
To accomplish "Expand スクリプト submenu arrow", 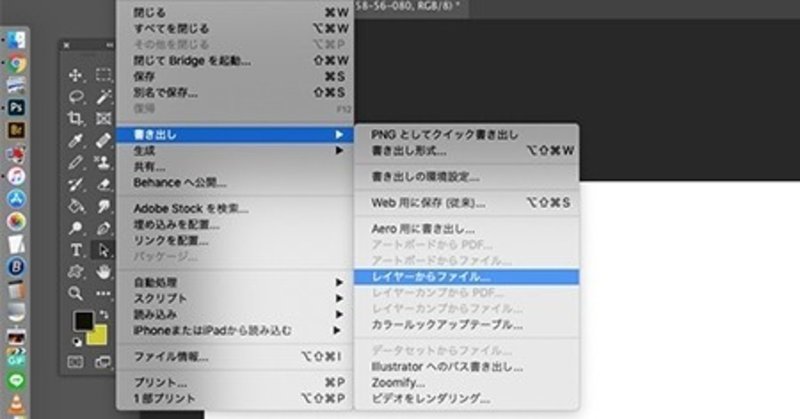I will [339, 298].
